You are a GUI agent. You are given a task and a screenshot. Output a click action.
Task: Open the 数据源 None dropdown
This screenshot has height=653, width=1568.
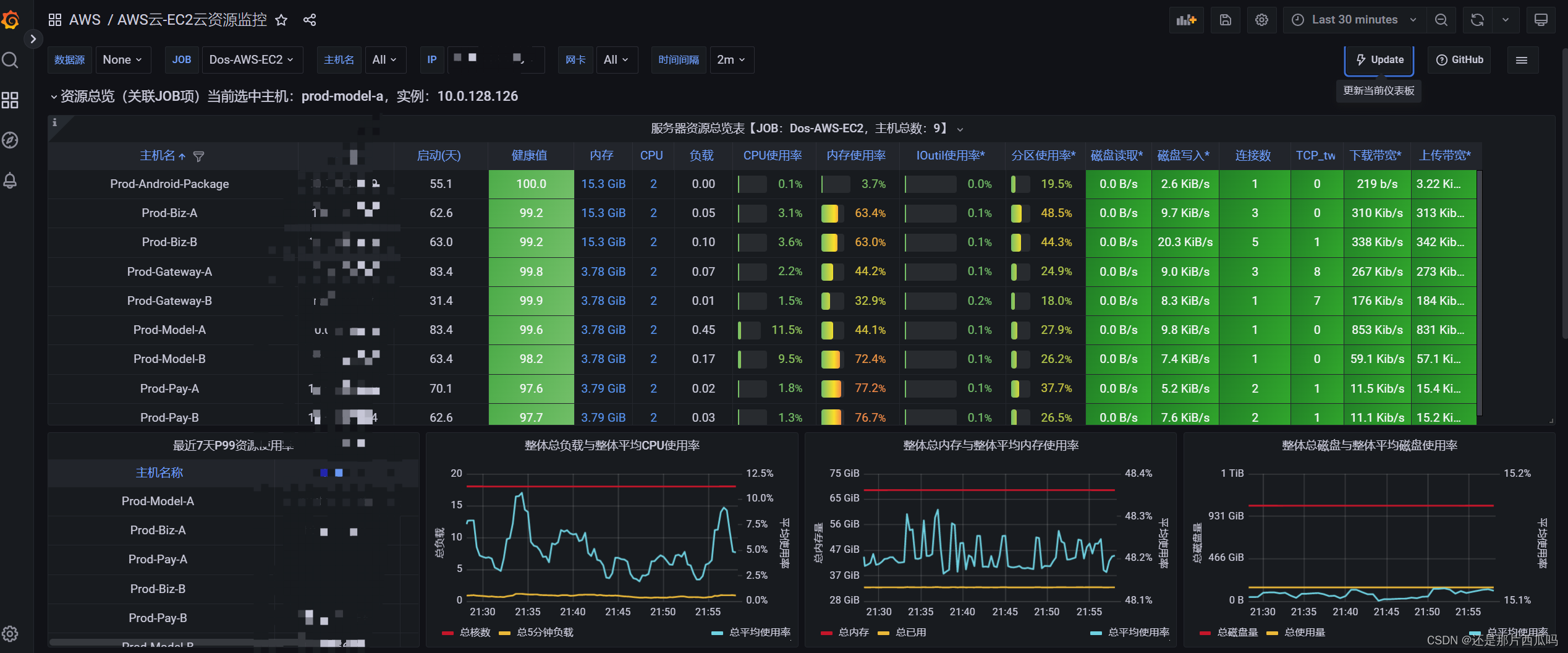click(122, 60)
